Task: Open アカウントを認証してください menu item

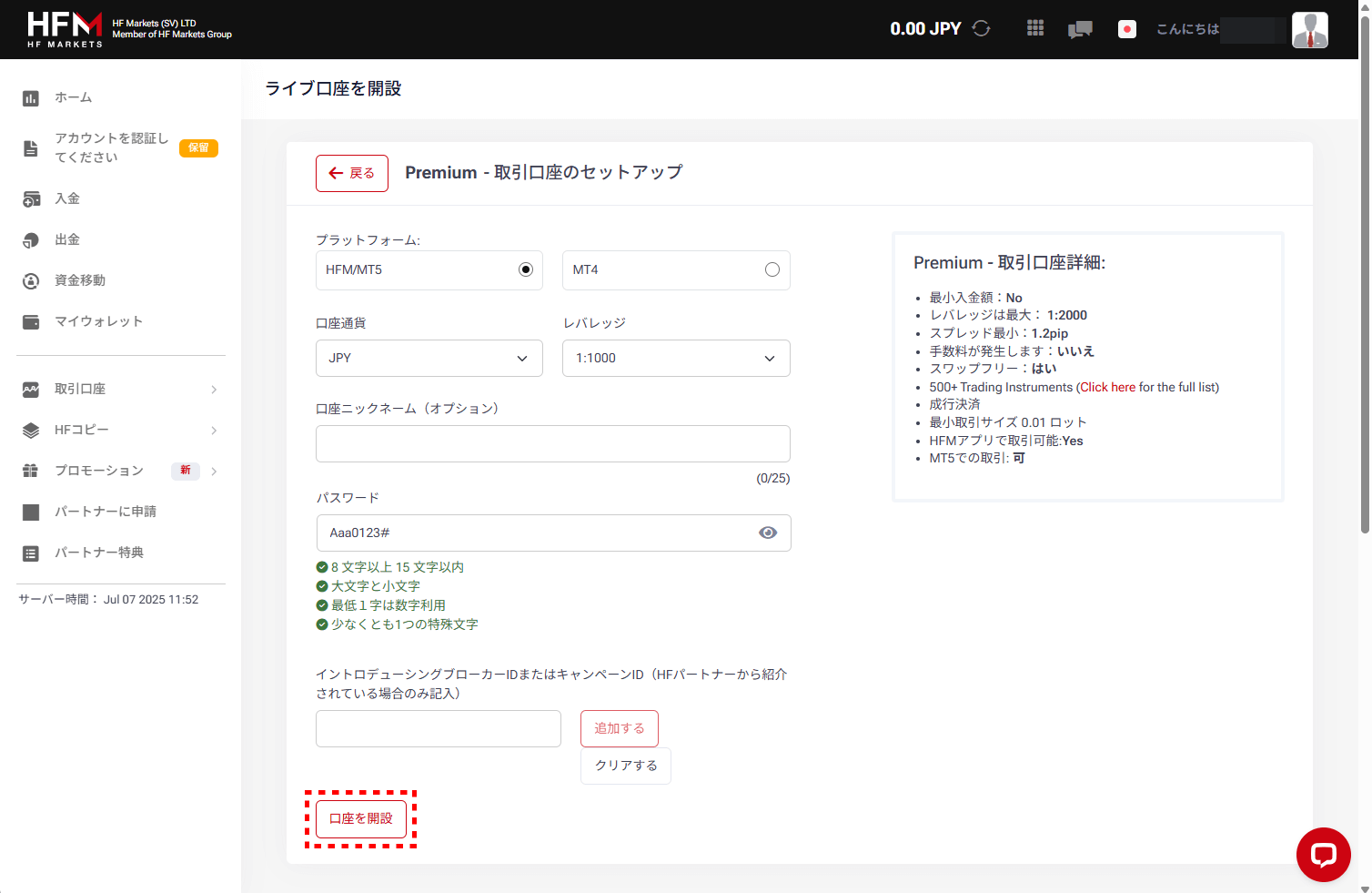Action: pyautogui.click(x=112, y=147)
